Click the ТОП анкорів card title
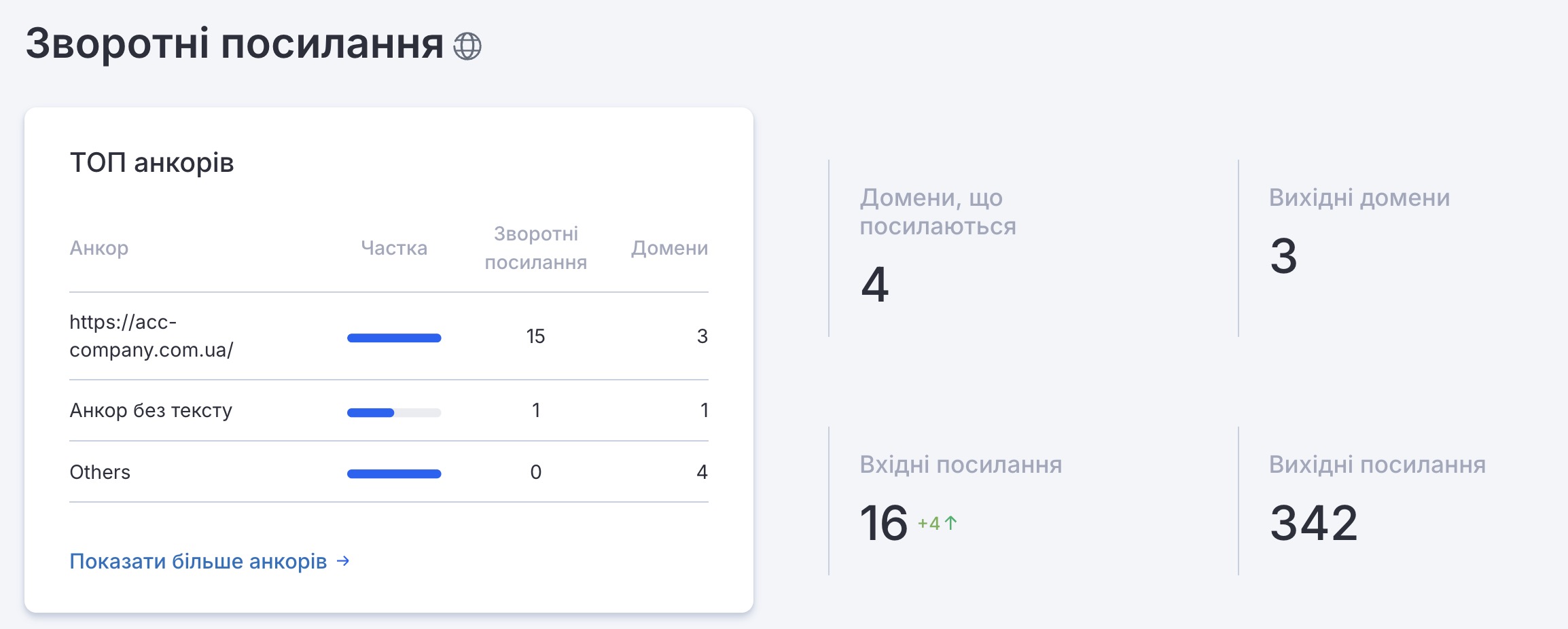The width and height of the screenshot is (1568, 629). pyautogui.click(x=152, y=163)
